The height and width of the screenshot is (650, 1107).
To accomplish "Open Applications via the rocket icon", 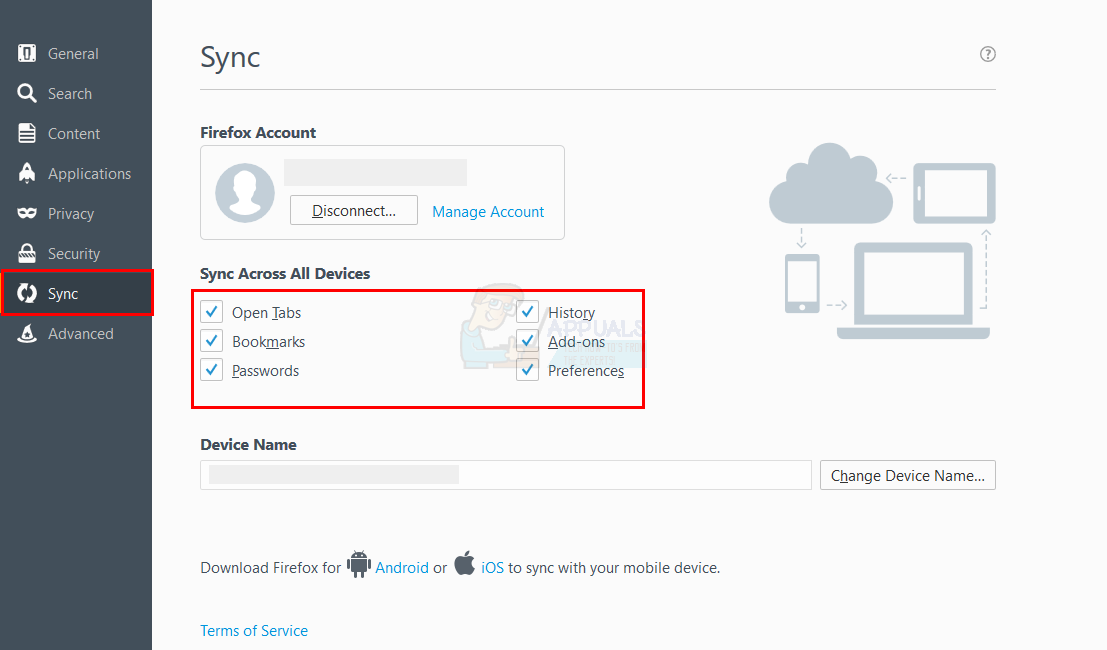I will click(x=27, y=174).
